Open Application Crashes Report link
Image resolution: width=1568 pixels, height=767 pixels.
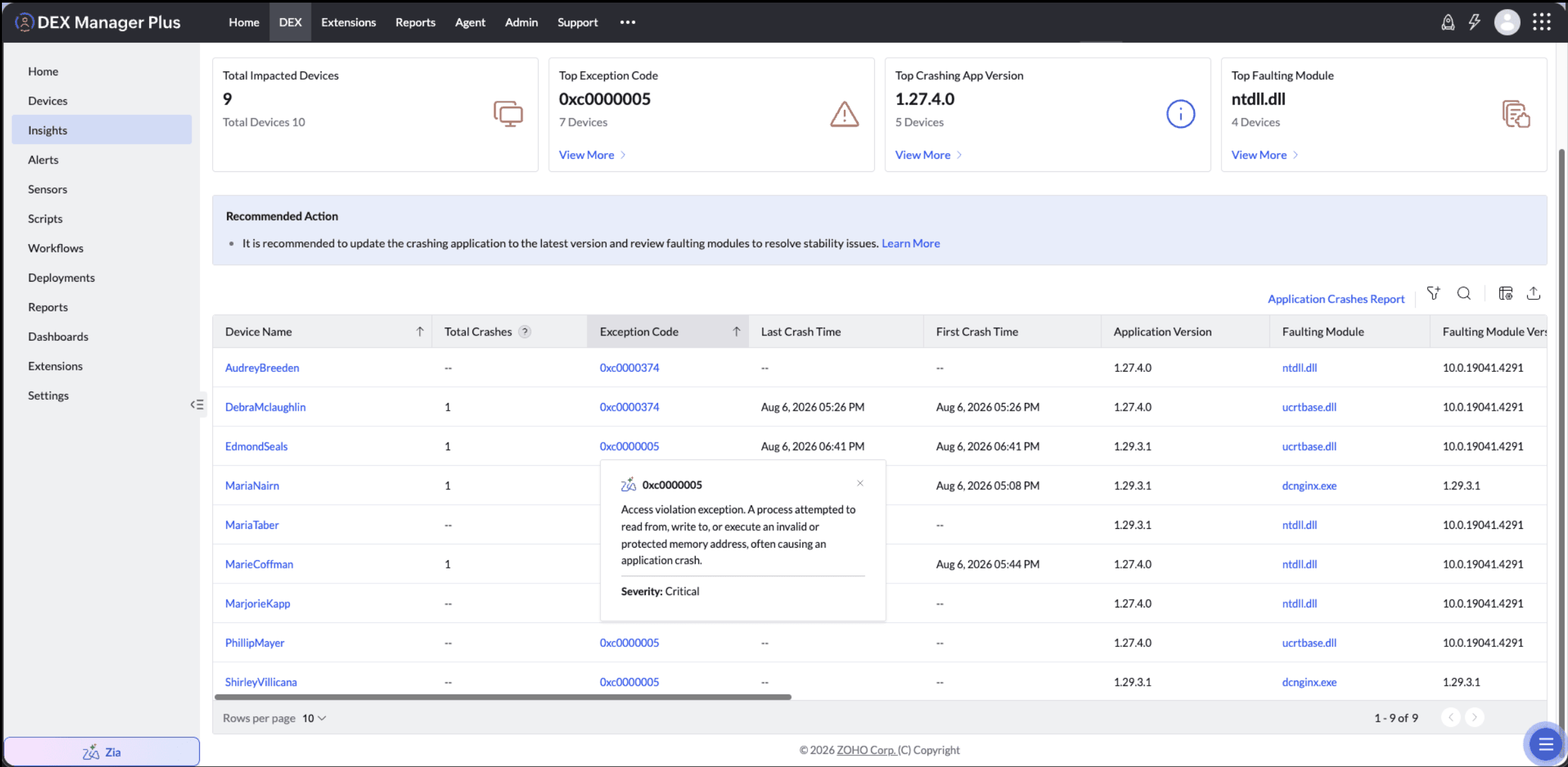1336,299
